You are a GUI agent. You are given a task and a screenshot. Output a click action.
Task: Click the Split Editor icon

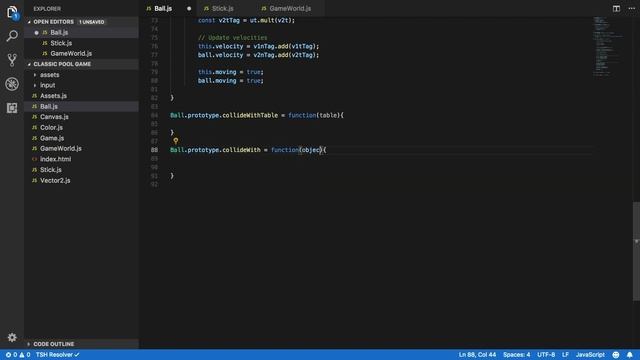[x=616, y=8]
